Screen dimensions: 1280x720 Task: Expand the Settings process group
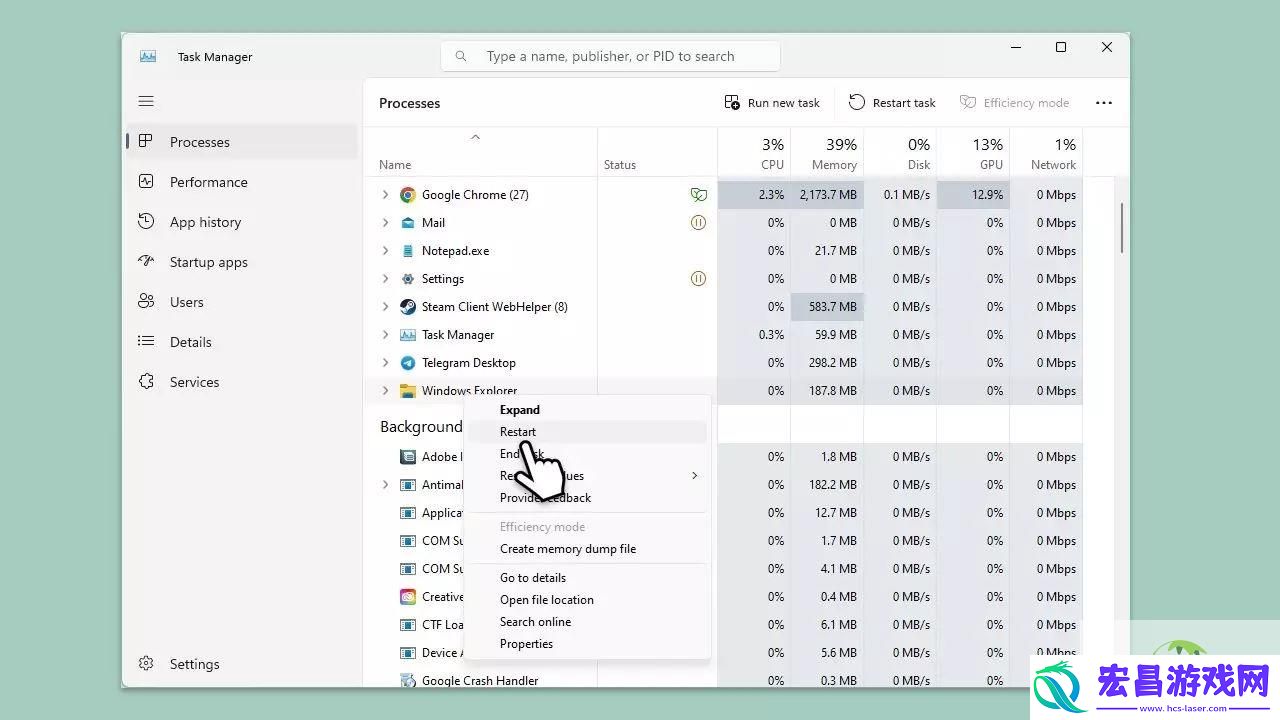click(385, 279)
